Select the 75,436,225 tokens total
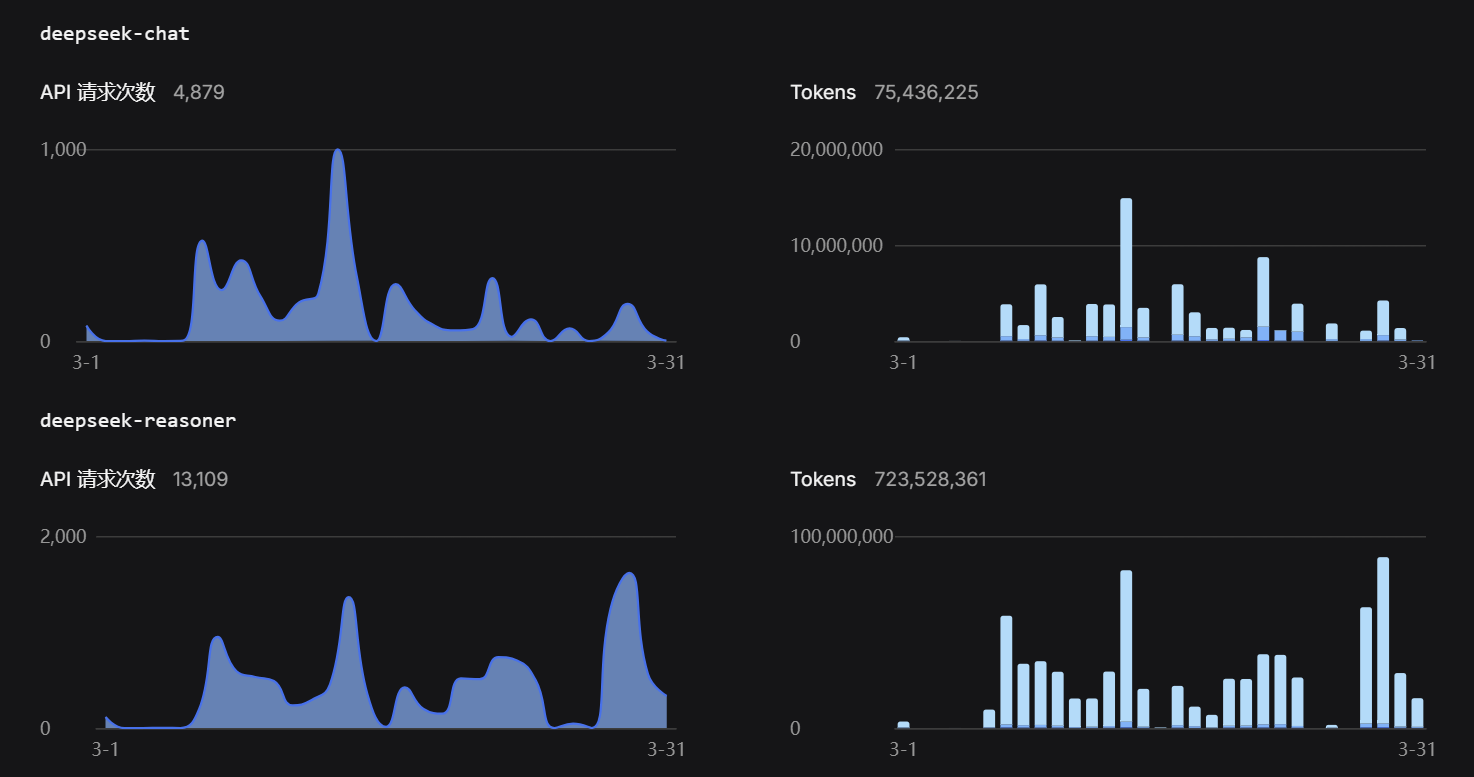 coord(925,93)
